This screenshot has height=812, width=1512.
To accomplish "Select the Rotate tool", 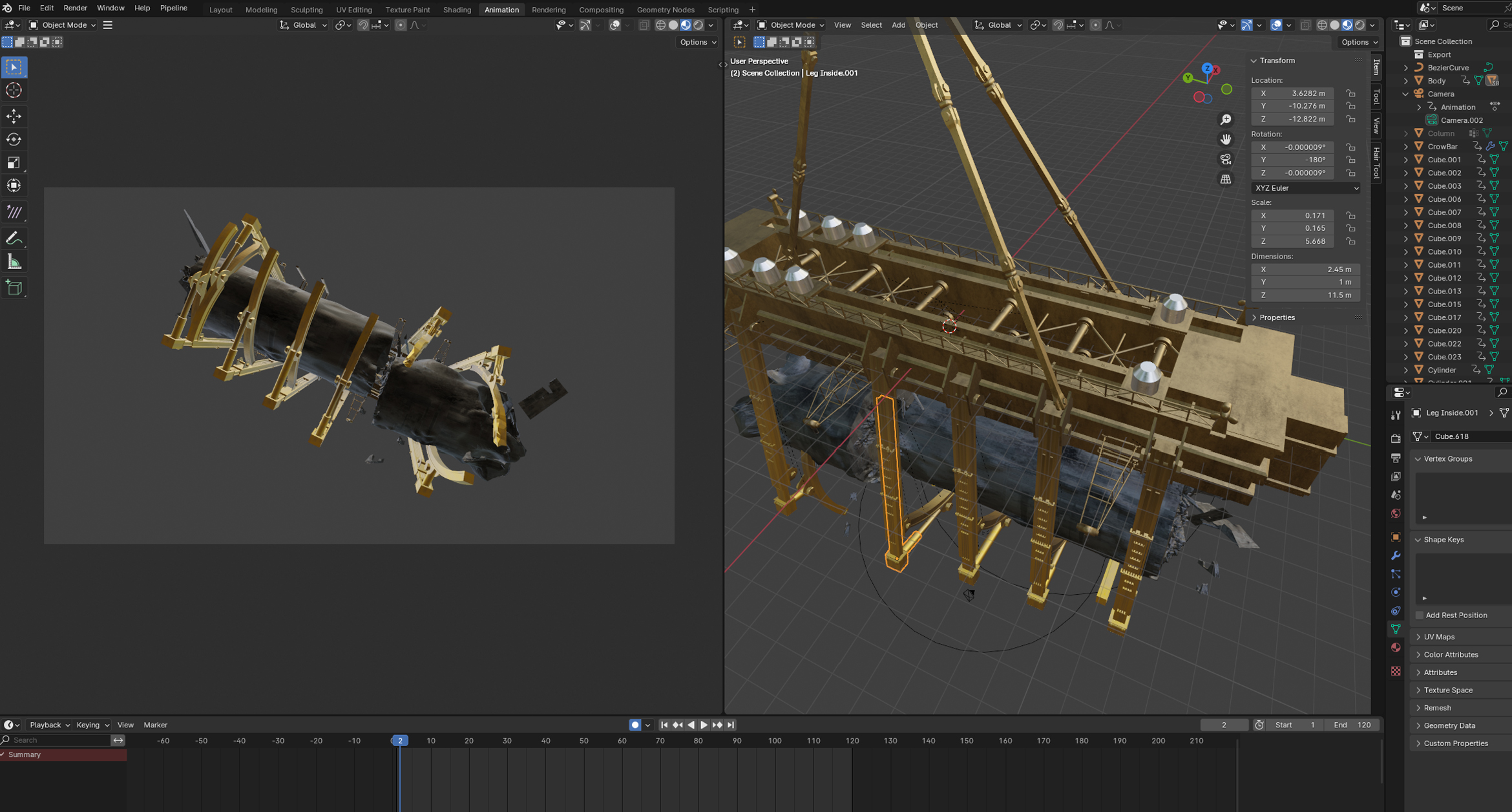I will coord(14,139).
